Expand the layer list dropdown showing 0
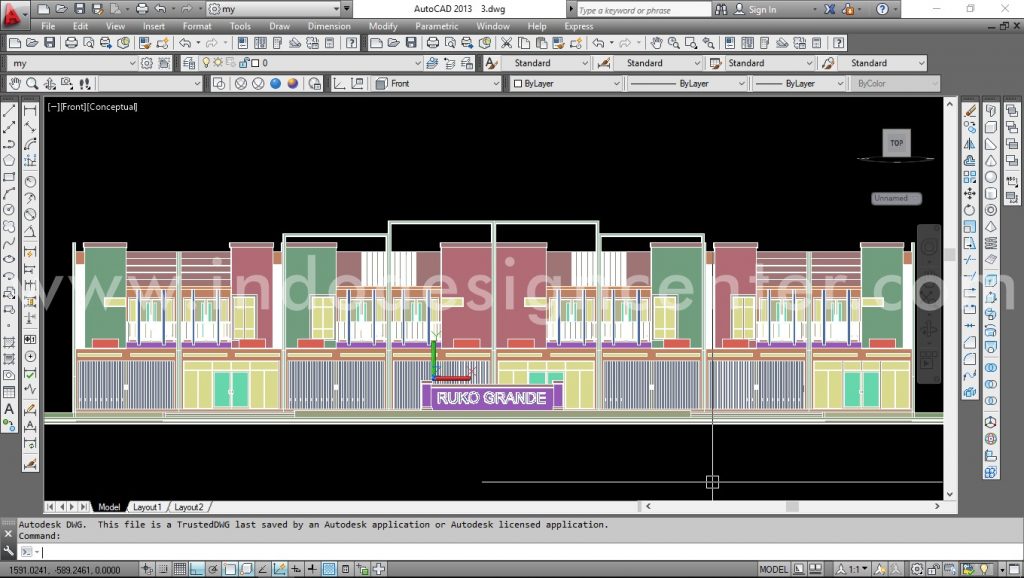Screen dimensions: 1024x578 pos(418,63)
